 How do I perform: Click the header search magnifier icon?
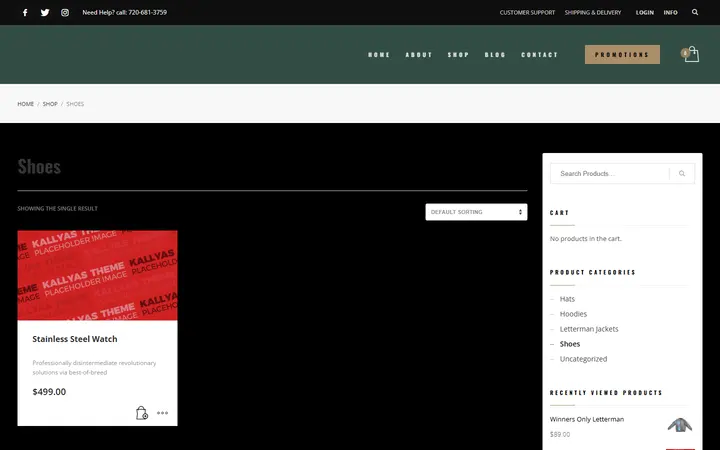(x=695, y=12)
